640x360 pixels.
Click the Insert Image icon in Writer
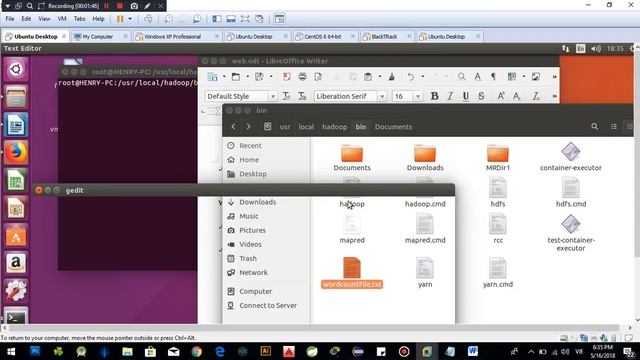[536, 76]
